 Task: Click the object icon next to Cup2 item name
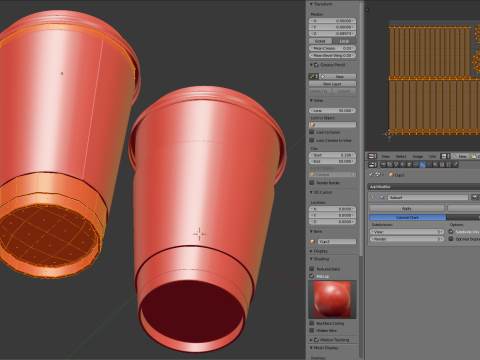pyautogui.click(x=313, y=241)
